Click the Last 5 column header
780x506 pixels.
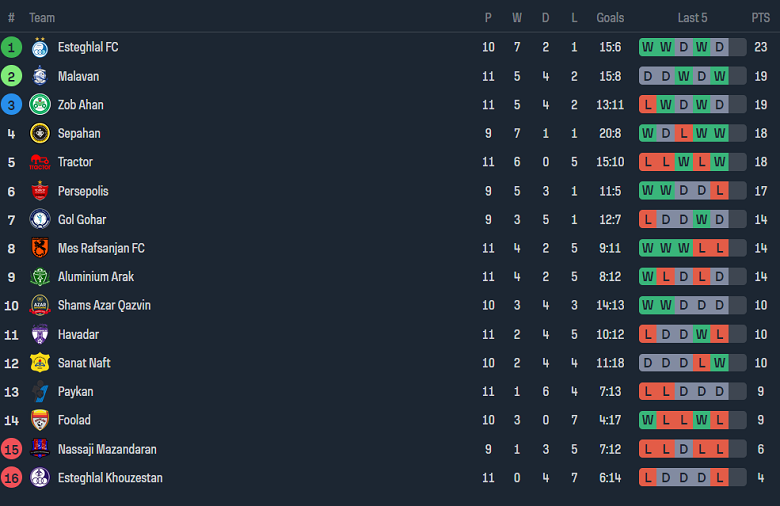coord(692,18)
